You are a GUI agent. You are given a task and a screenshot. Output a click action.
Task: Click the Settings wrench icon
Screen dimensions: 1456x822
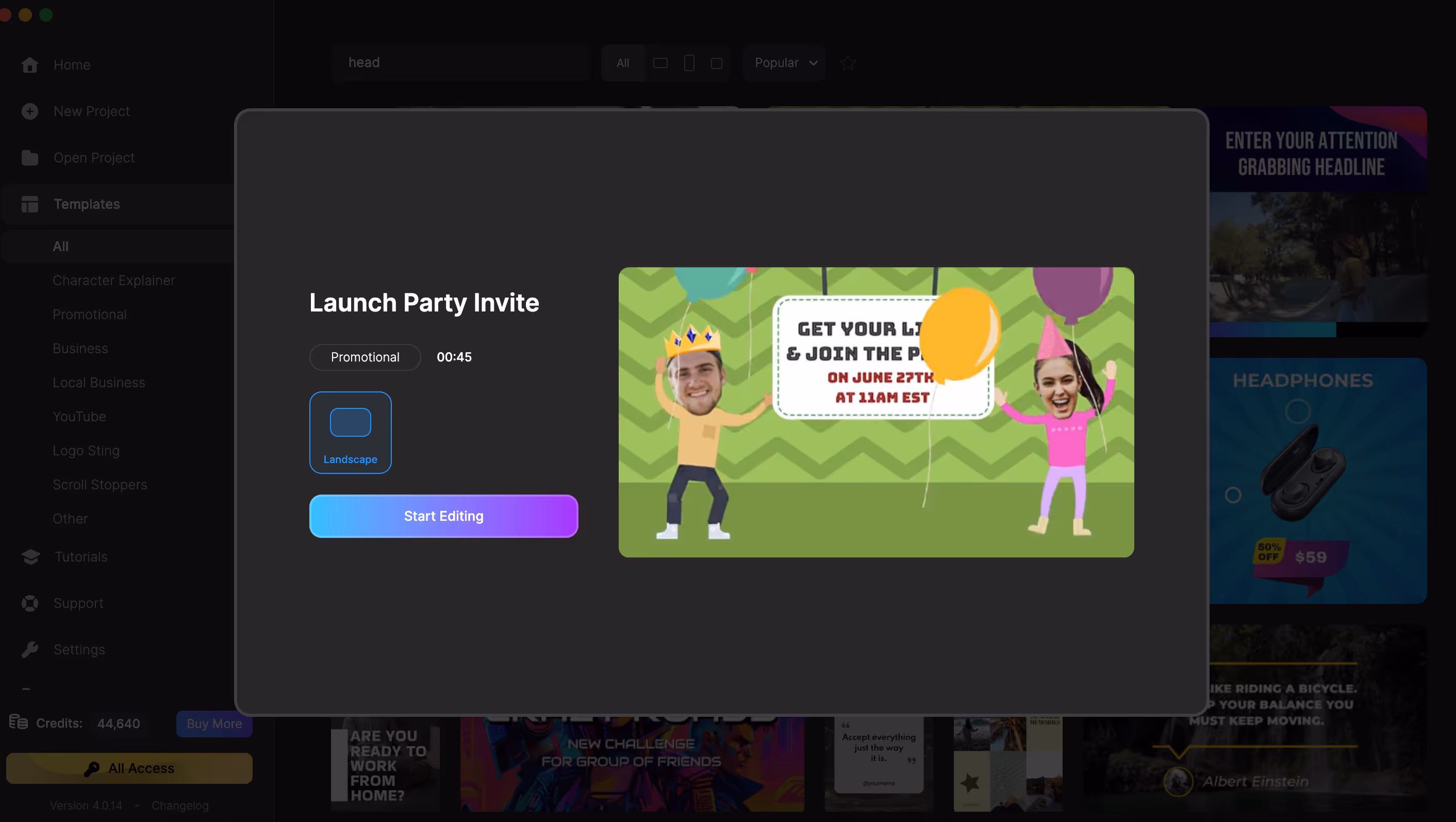(x=29, y=650)
